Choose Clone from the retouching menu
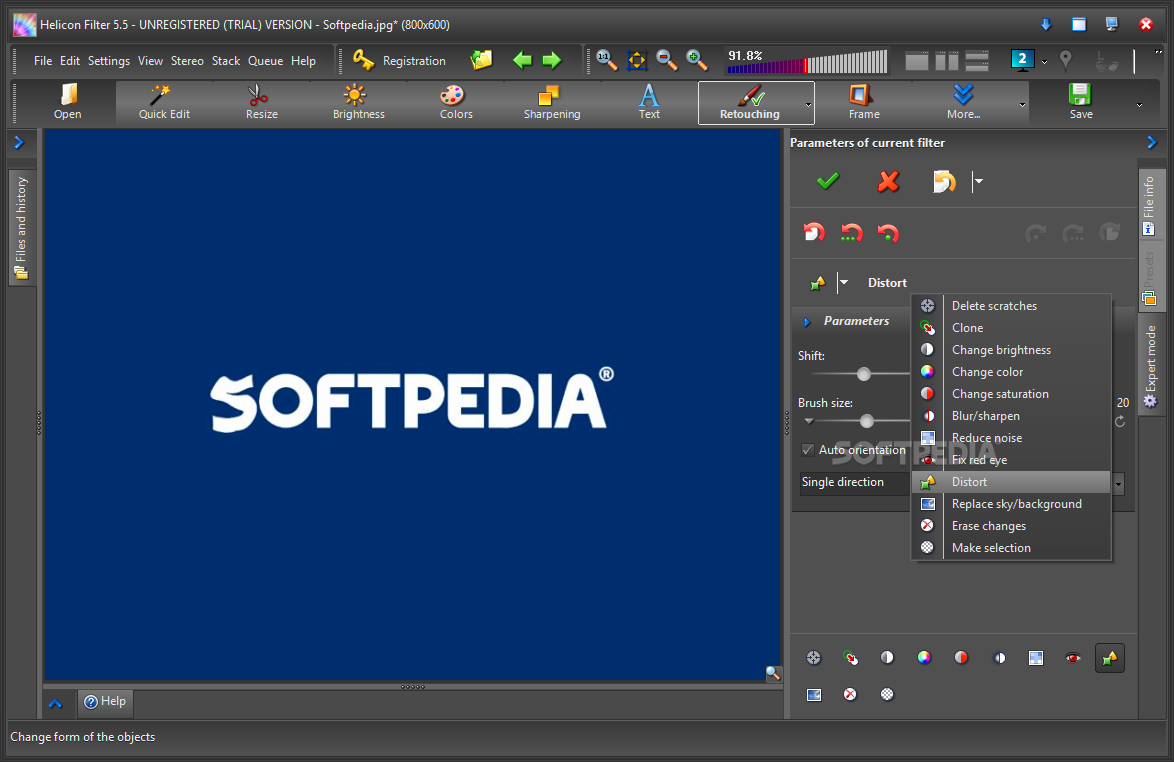Image resolution: width=1174 pixels, height=762 pixels. click(x=967, y=328)
